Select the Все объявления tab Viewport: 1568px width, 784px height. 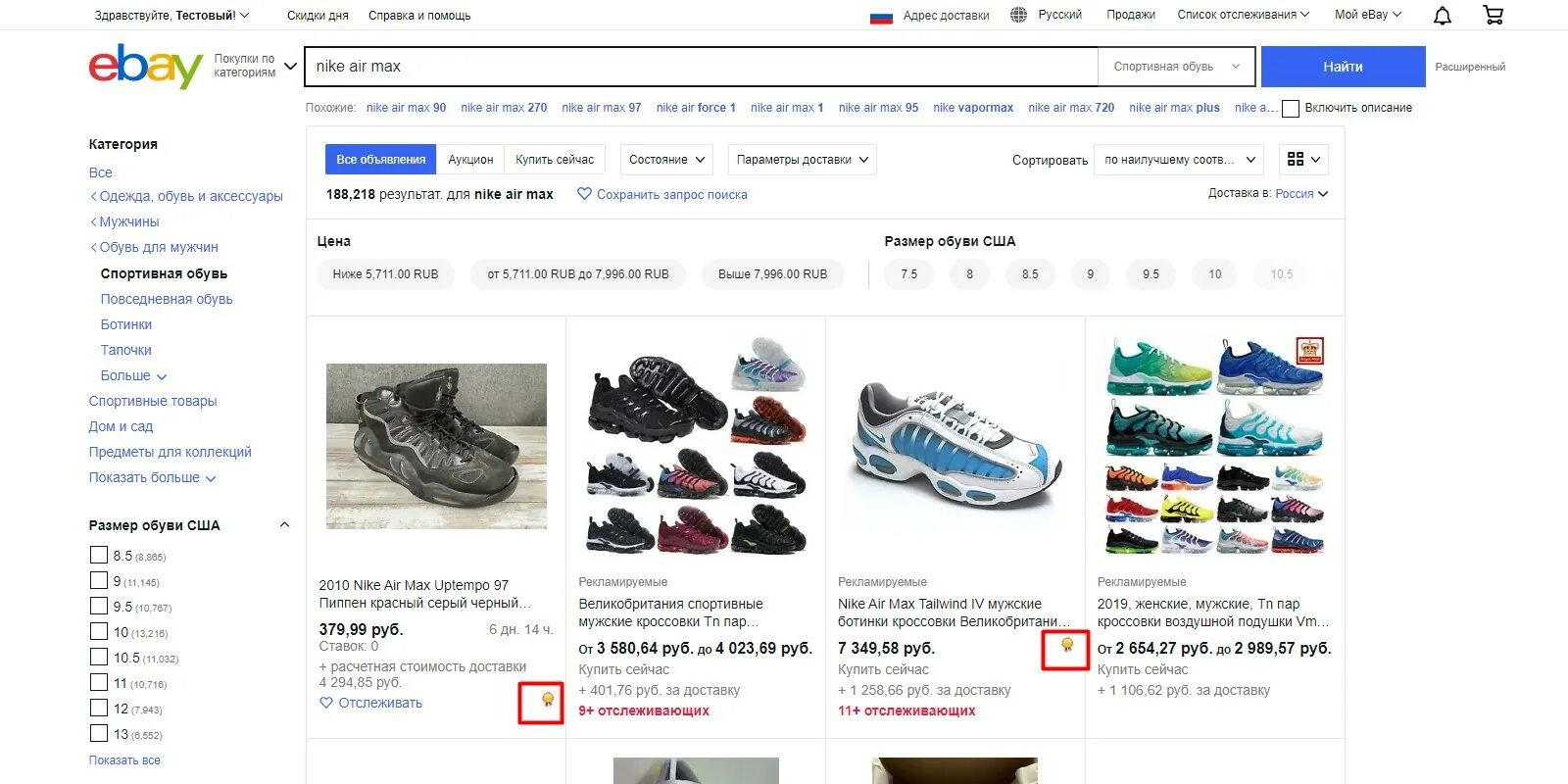click(380, 160)
